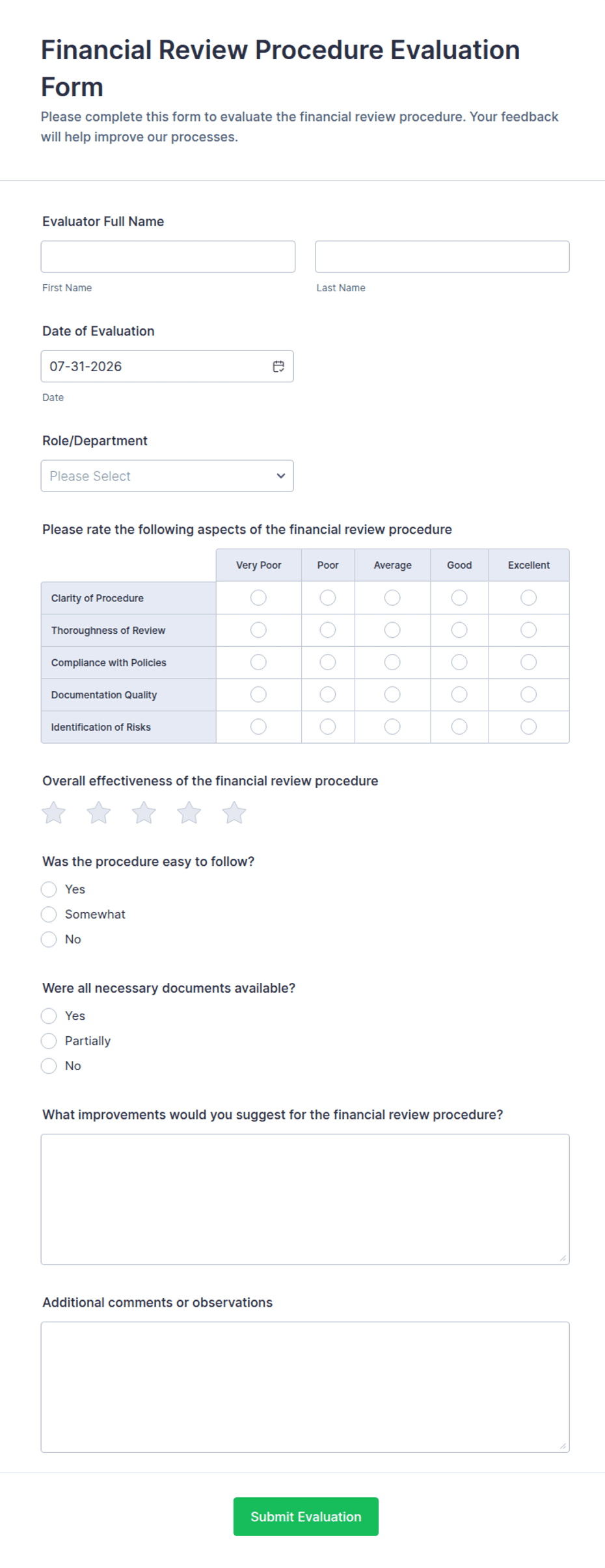Rate overall effectiveness with first star
This screenshot has height=1568, width=605.
(x=54, y=813)
